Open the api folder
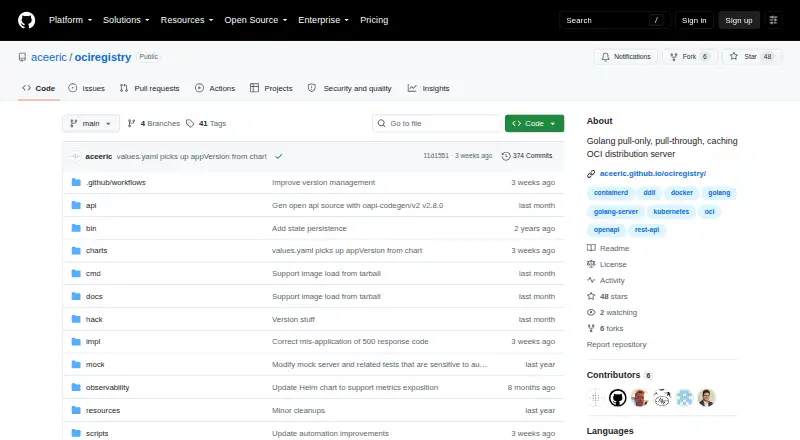Image resolution: width=800 pixels, height=440 pixels. pos(91,205)
